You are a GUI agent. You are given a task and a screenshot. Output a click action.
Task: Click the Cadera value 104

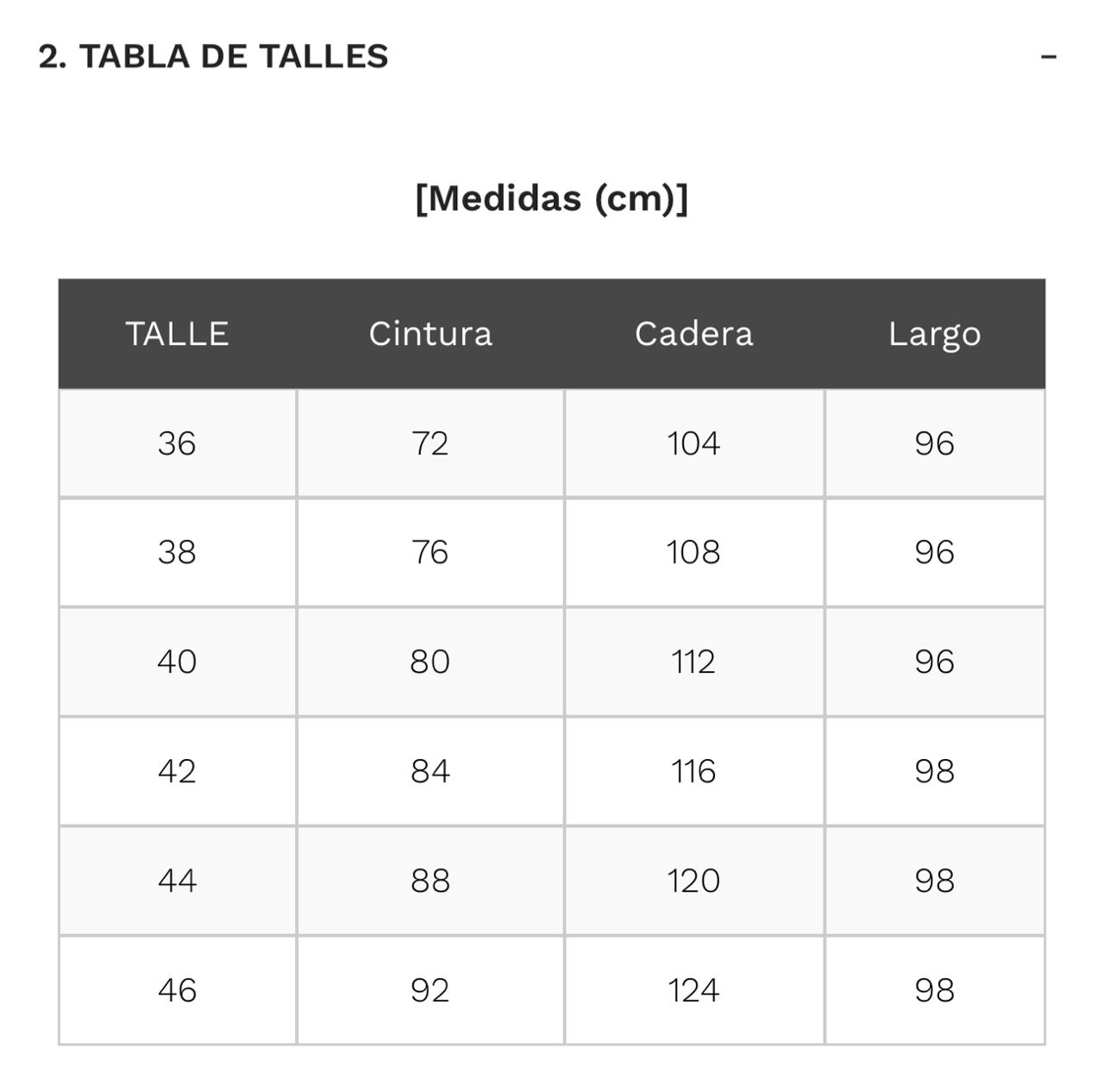point(693,443)
